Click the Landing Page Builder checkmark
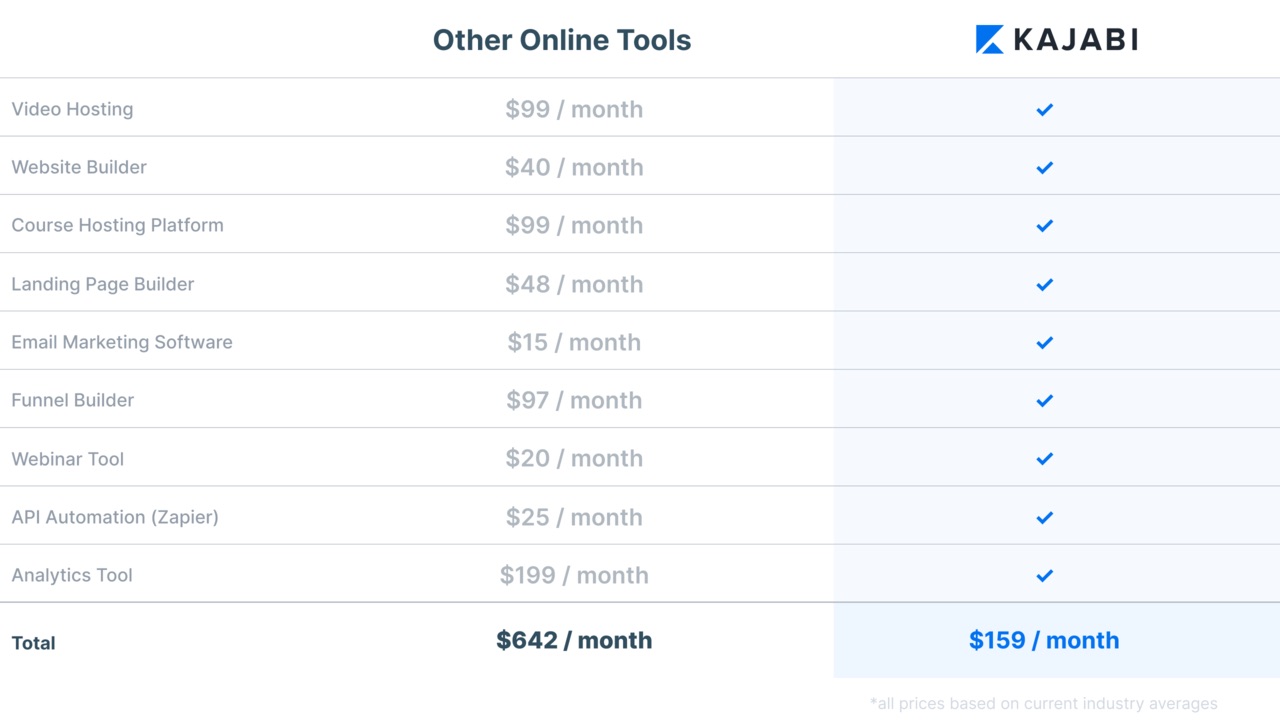The height and width of the screenshot is (720, 1280). (1044, 284)
